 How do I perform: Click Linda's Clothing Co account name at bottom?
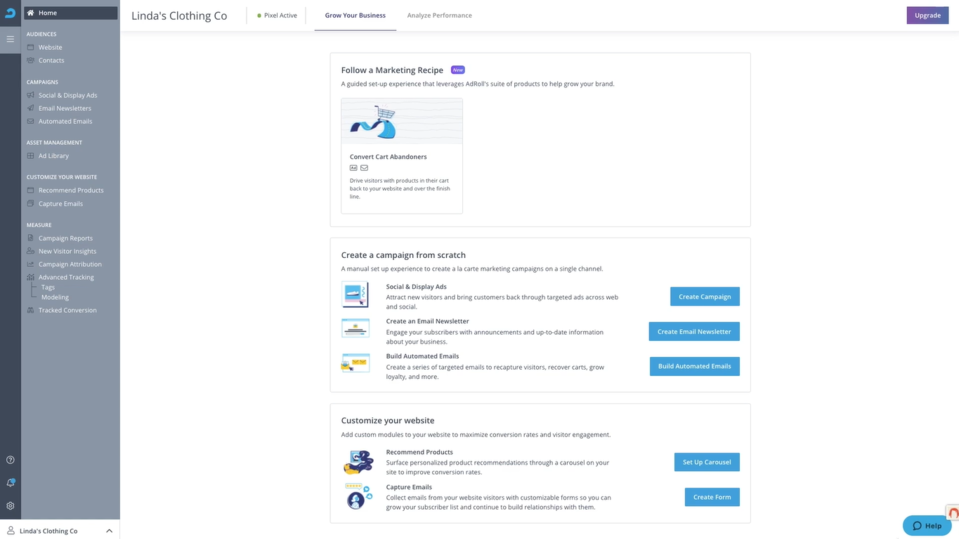click(x=48, y=531)
